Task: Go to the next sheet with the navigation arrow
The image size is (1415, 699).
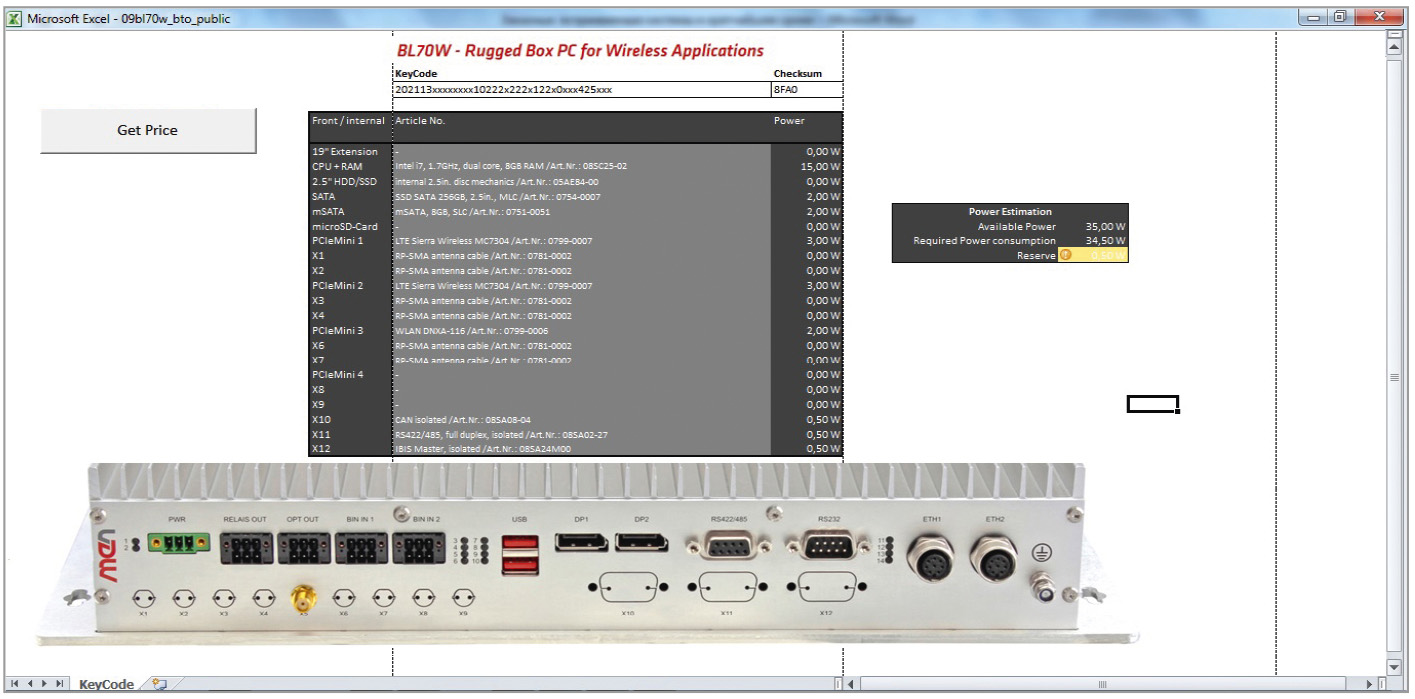Action: 45,684
